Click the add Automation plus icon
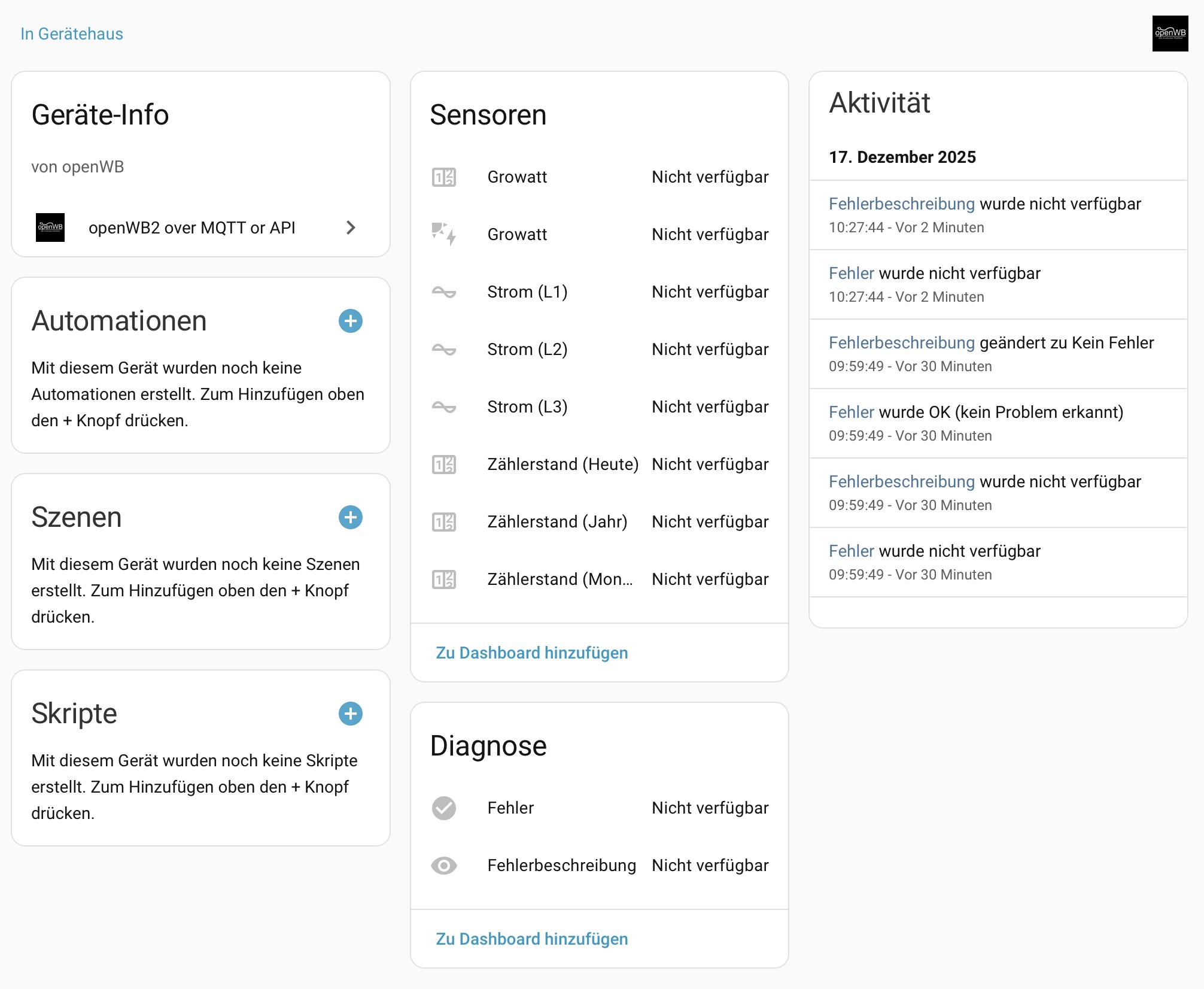The height and width of the screenshot is (989, 1204). pos(351,321)
